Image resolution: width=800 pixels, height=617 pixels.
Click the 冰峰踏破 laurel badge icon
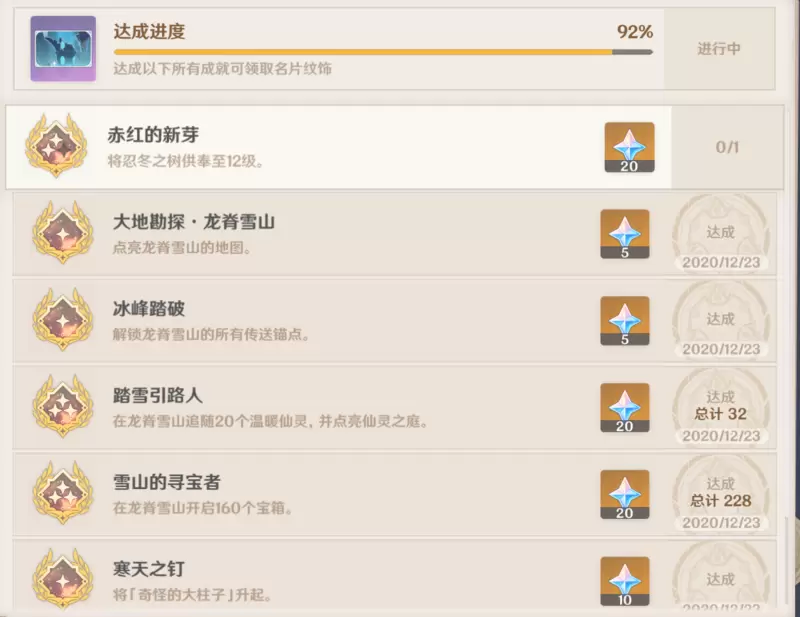(x=63, y=319)
